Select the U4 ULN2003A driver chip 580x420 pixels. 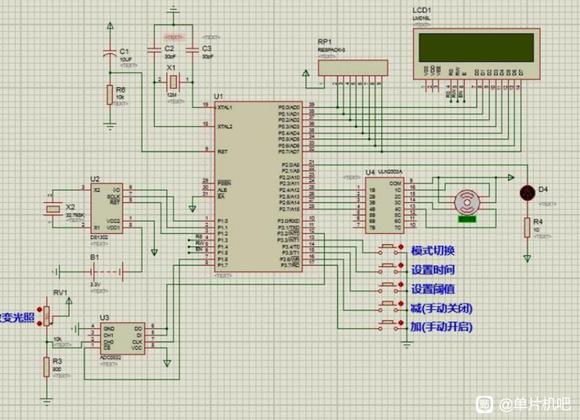384,205
